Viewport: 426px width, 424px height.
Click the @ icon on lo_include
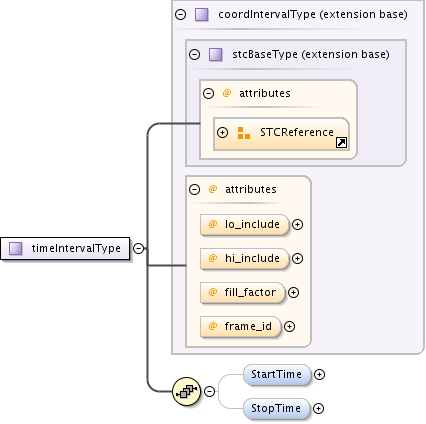pyautogui.click(x=213, y=224)
